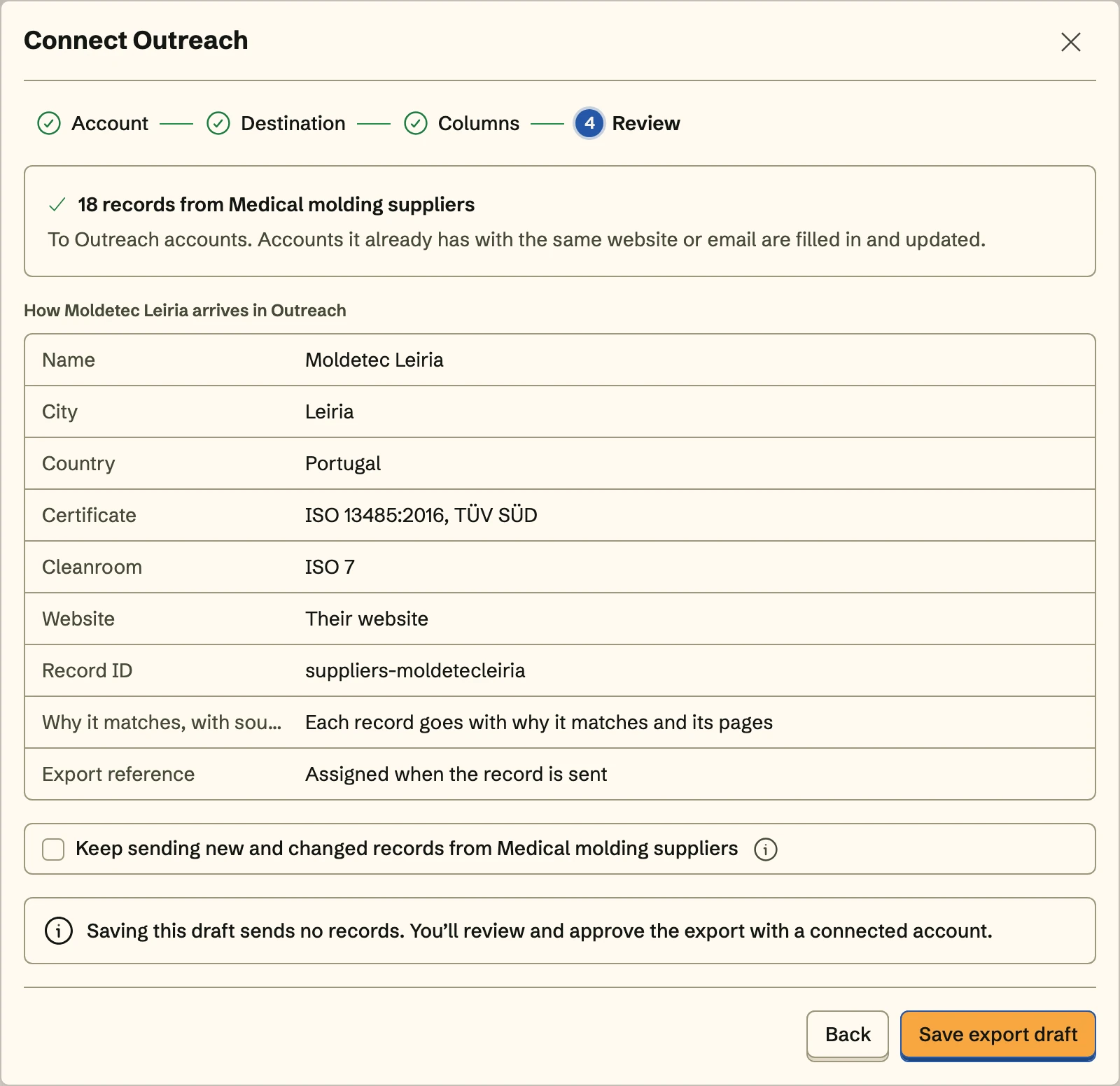Click the Record ID suppliers-moldetecleiria

point(415,670)
